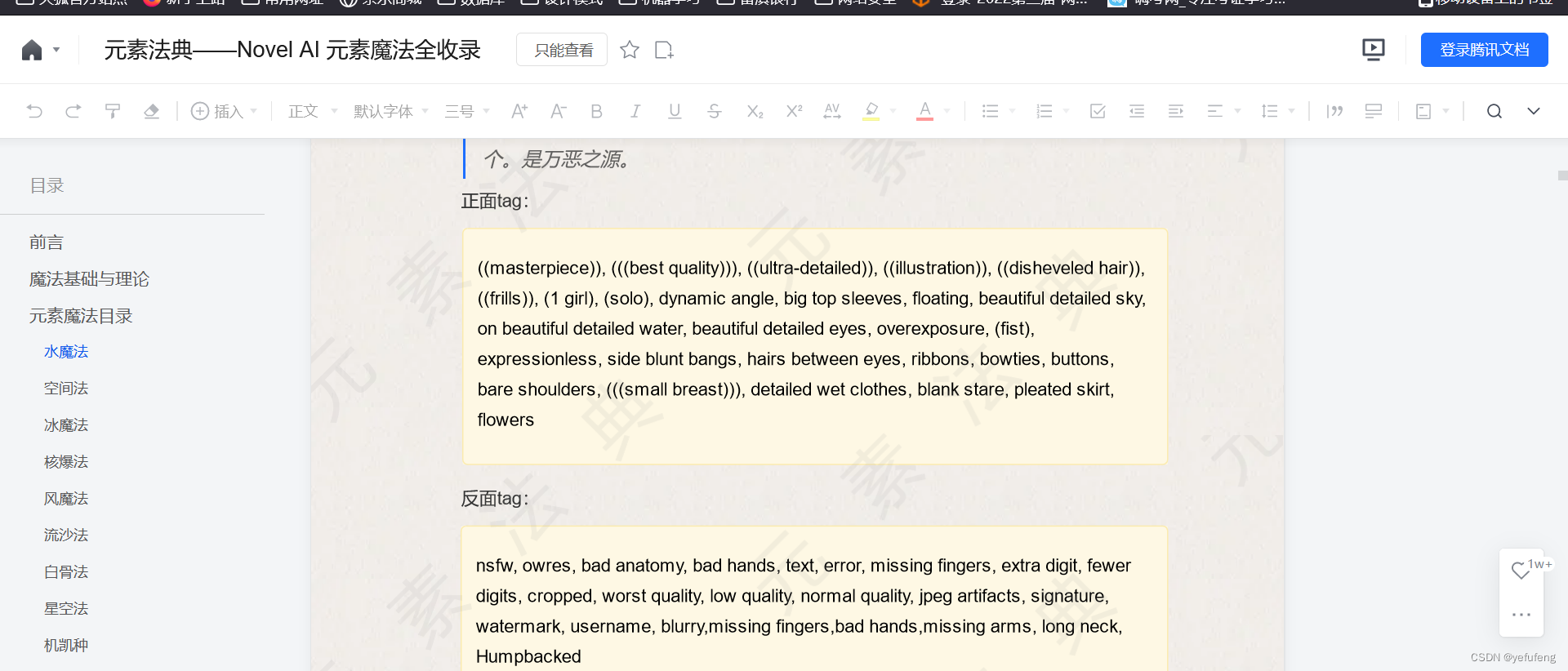
Task: Start presentation mode icon
Action: 1374,50
